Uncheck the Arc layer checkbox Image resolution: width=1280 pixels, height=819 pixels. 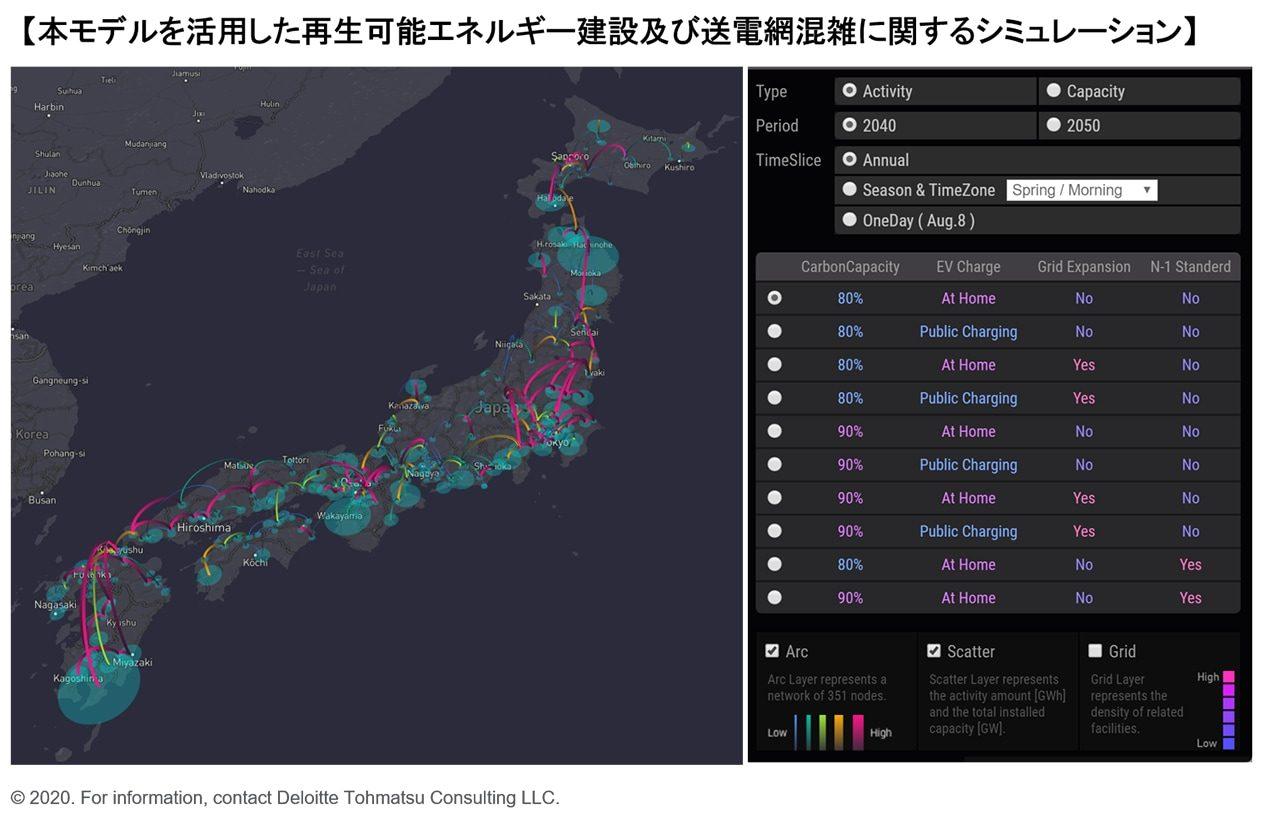point(772,651)
